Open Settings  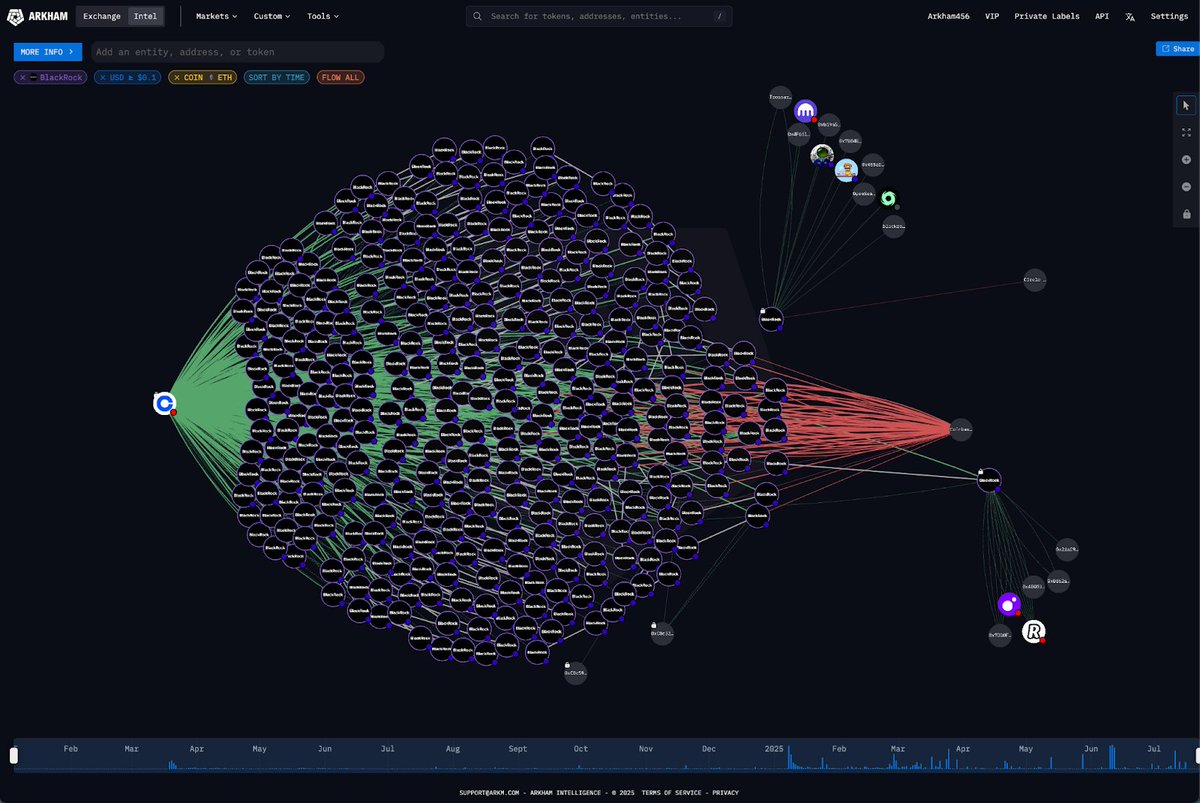coord(1170,16)
